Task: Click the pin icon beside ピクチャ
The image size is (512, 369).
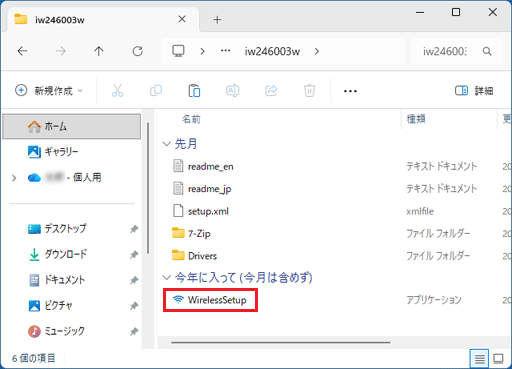Action: coord(134,306)
